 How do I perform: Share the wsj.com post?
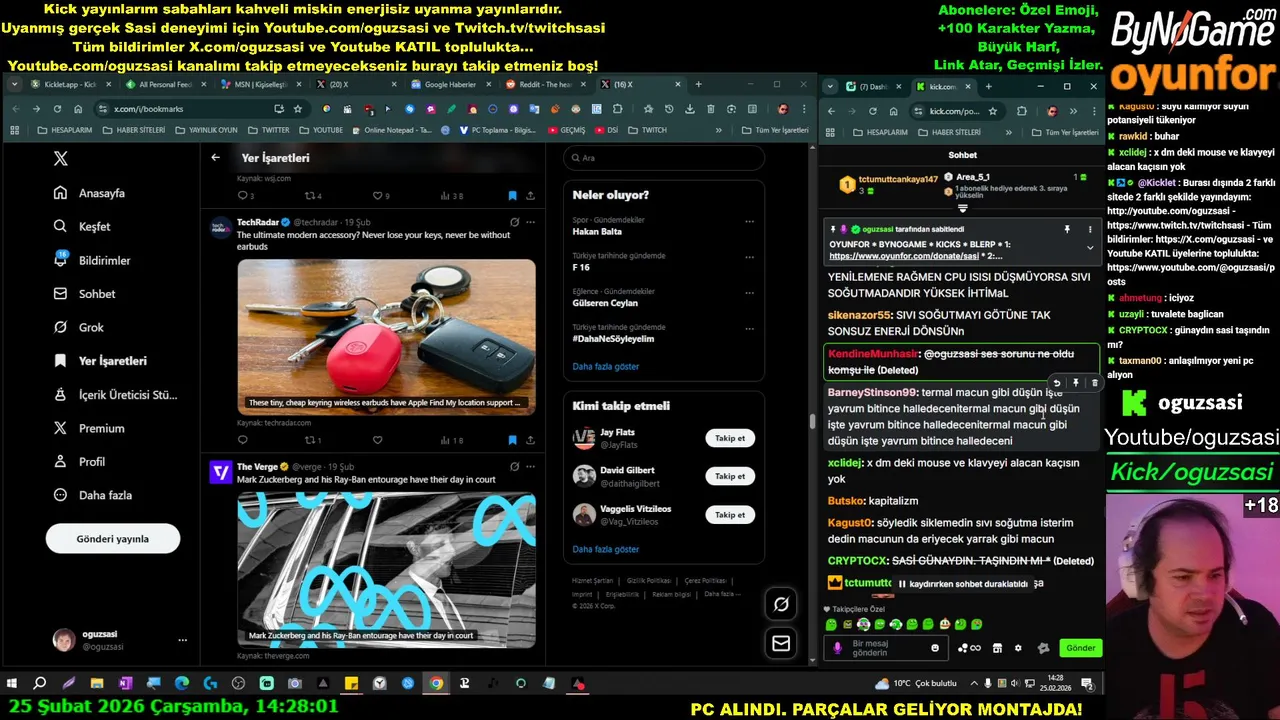point(530,196)
